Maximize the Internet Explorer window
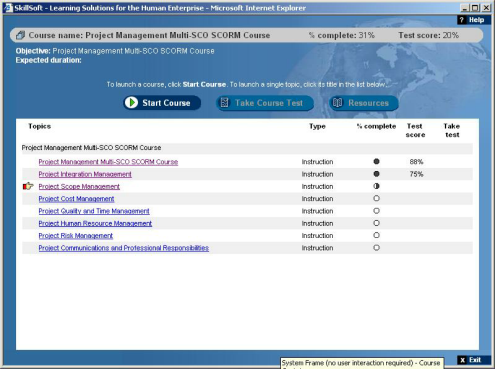The height and width of the screenshot is (369, 495). (475, 8)
